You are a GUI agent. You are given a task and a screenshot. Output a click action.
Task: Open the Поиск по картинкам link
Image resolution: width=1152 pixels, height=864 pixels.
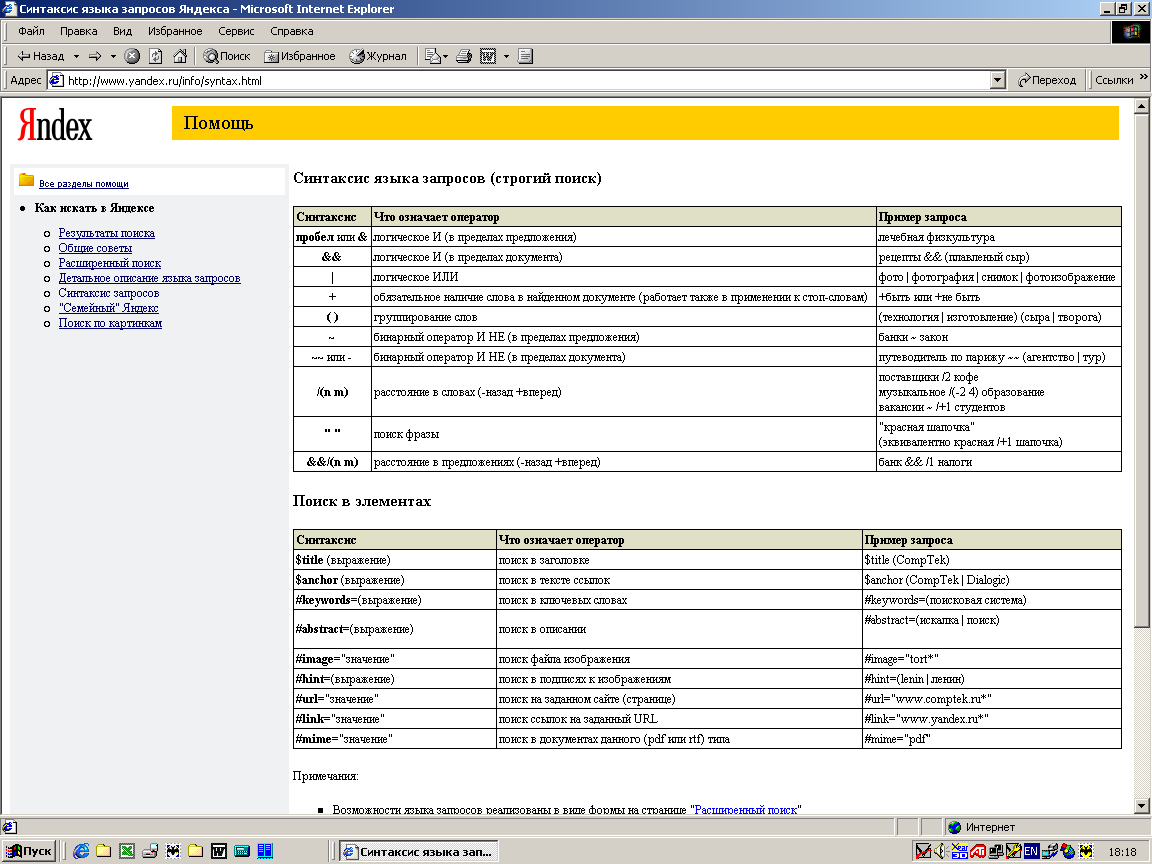tap(110, 323)
